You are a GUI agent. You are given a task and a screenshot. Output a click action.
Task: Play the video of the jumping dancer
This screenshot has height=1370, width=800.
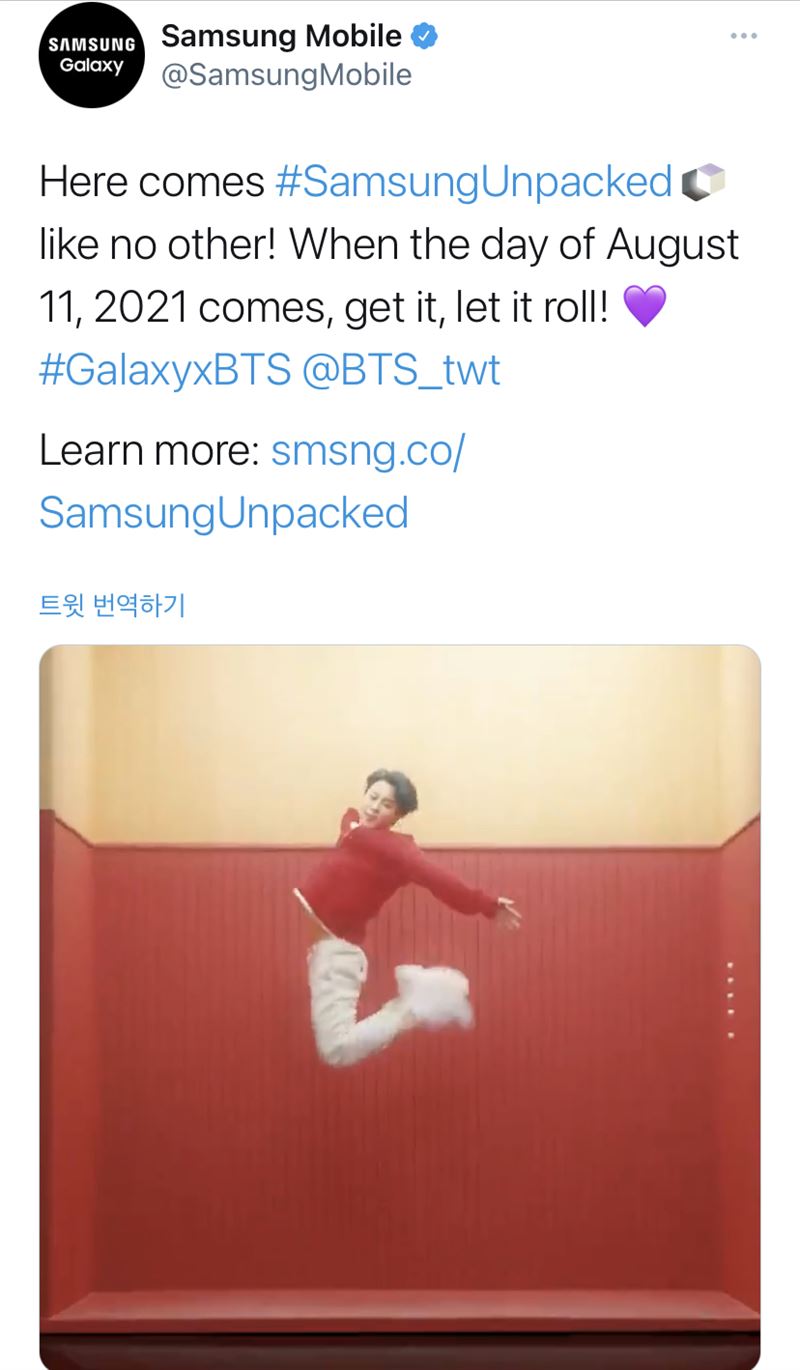point(400,1000)
